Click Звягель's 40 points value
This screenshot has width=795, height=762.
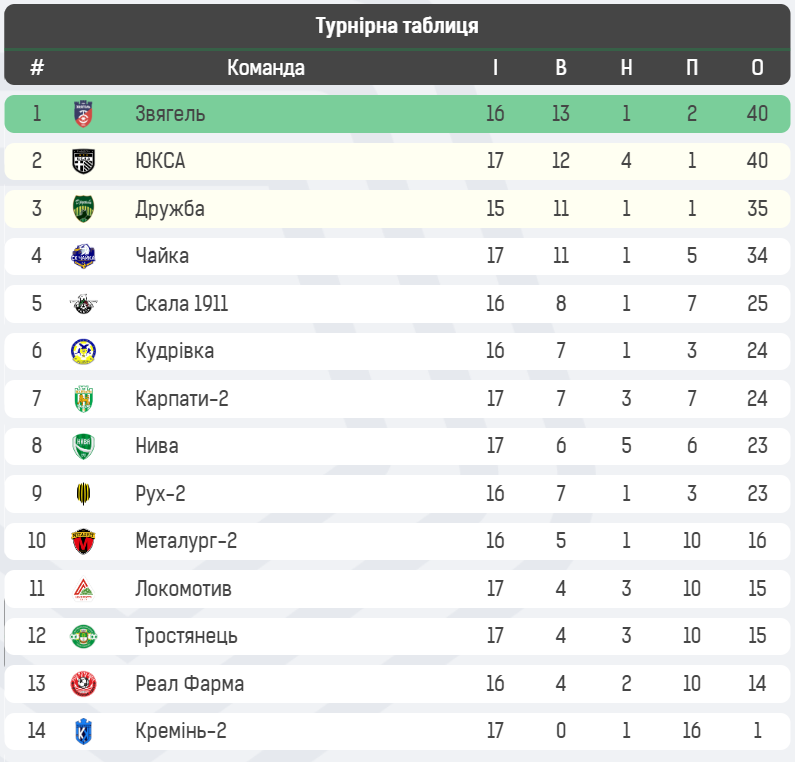pyautogui.click(x=757, y=114)
